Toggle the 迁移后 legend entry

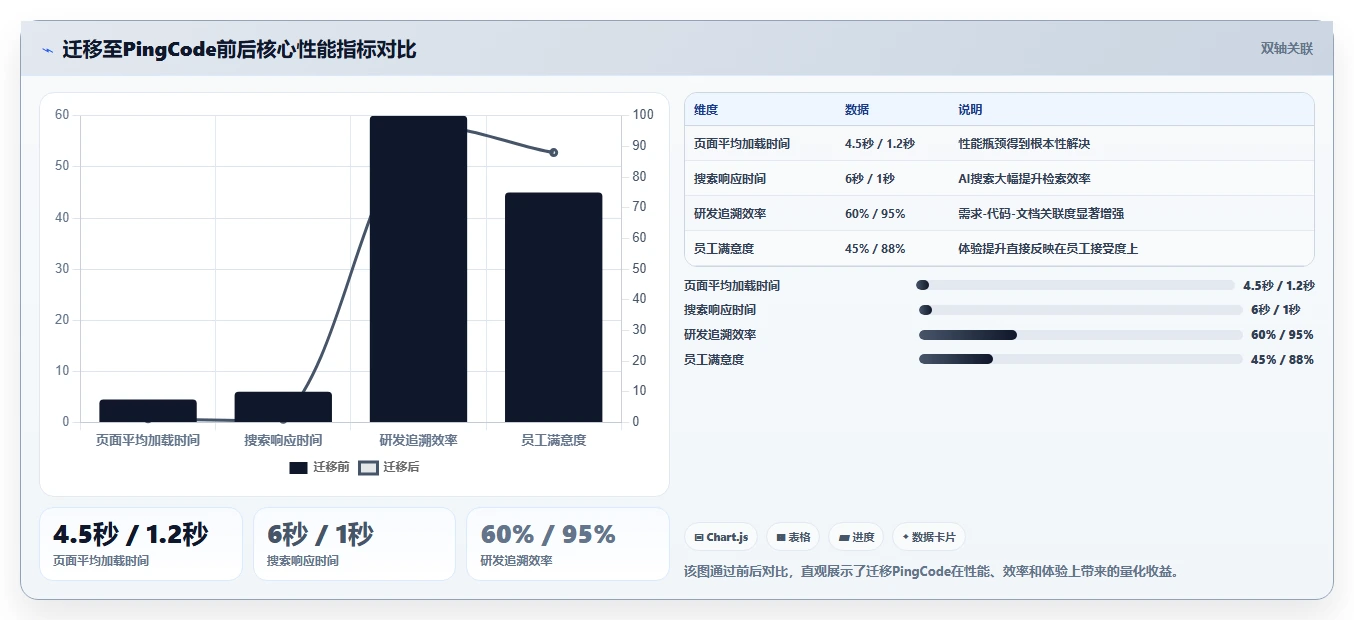(x=389, y=467)
